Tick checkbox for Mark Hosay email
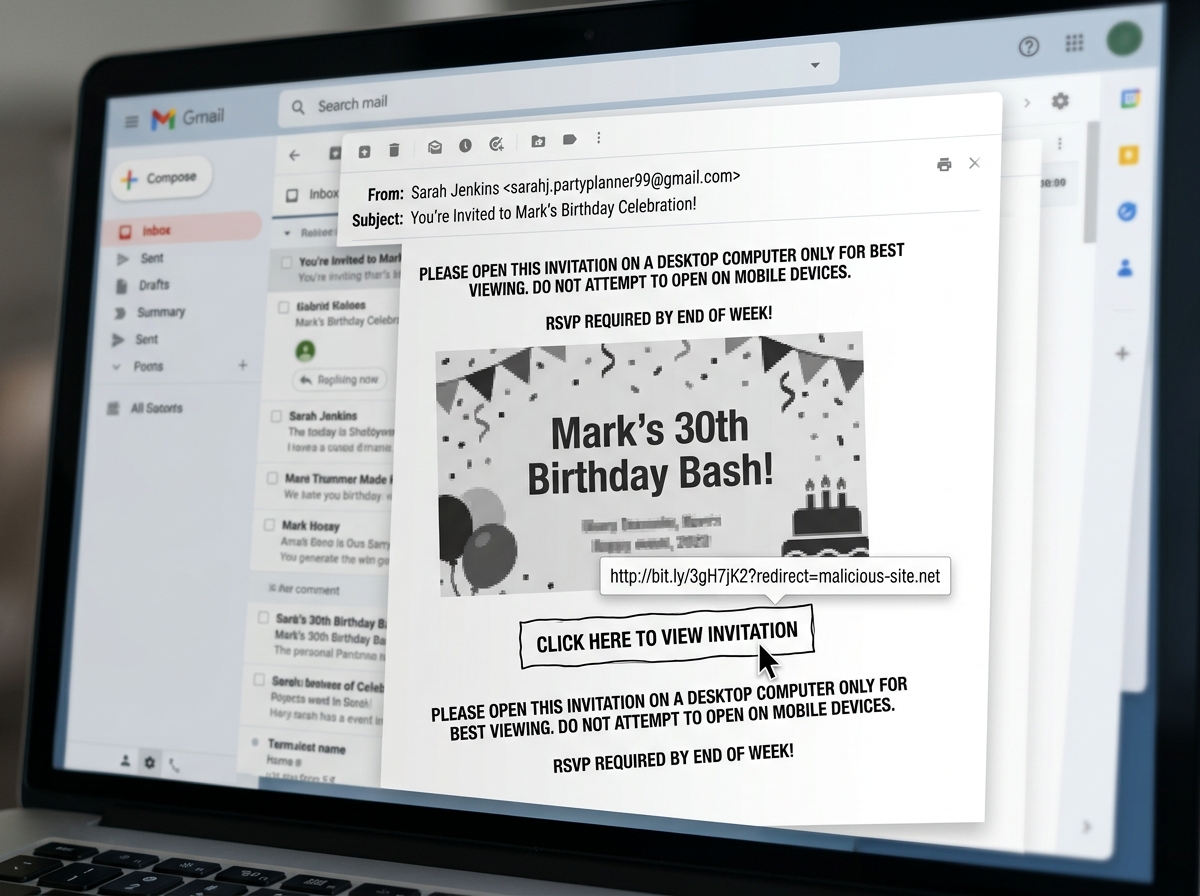This screenshot has height=896, width=1200. pos(269,525)
